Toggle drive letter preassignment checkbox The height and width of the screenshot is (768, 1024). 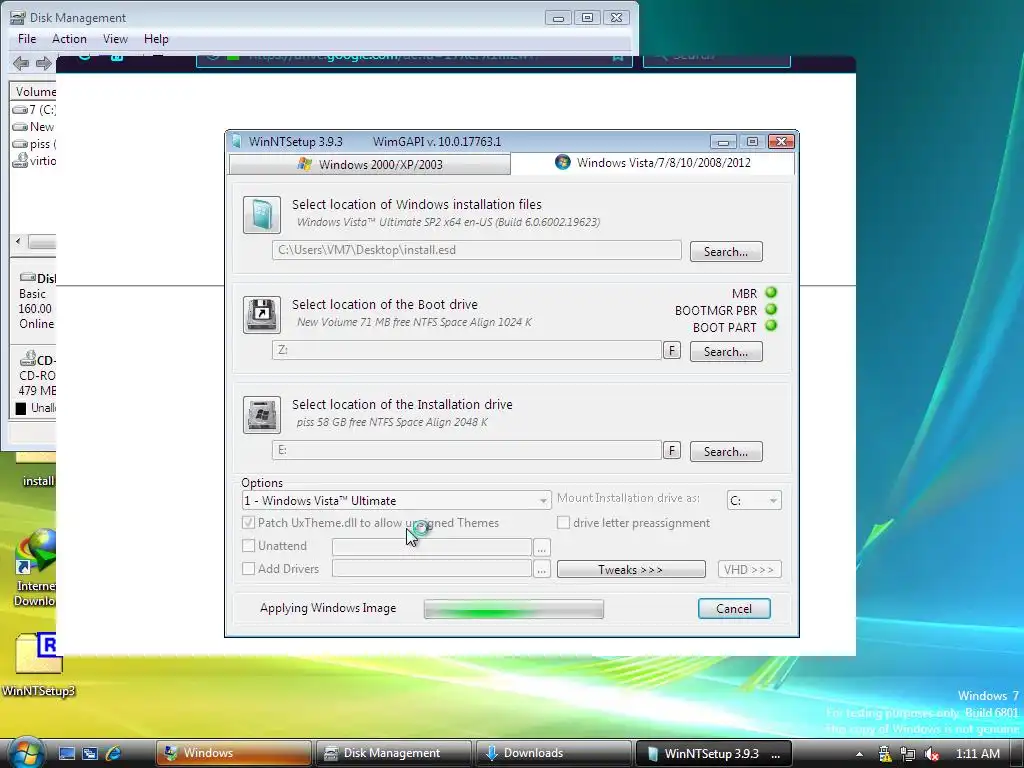pos(563,522)
